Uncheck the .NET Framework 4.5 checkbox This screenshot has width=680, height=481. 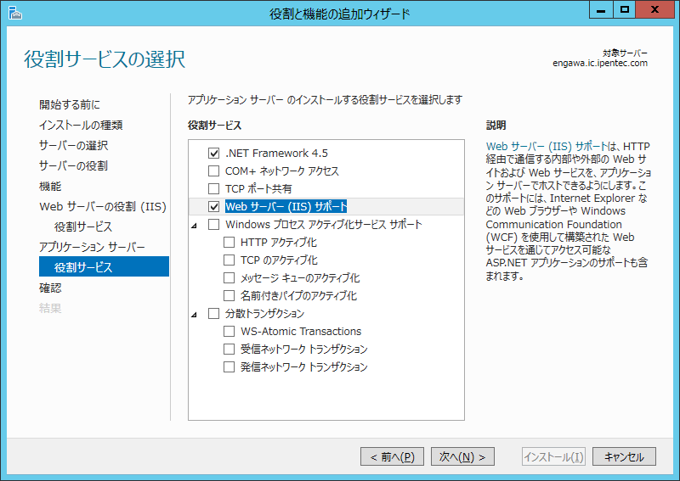coord(213,153)
